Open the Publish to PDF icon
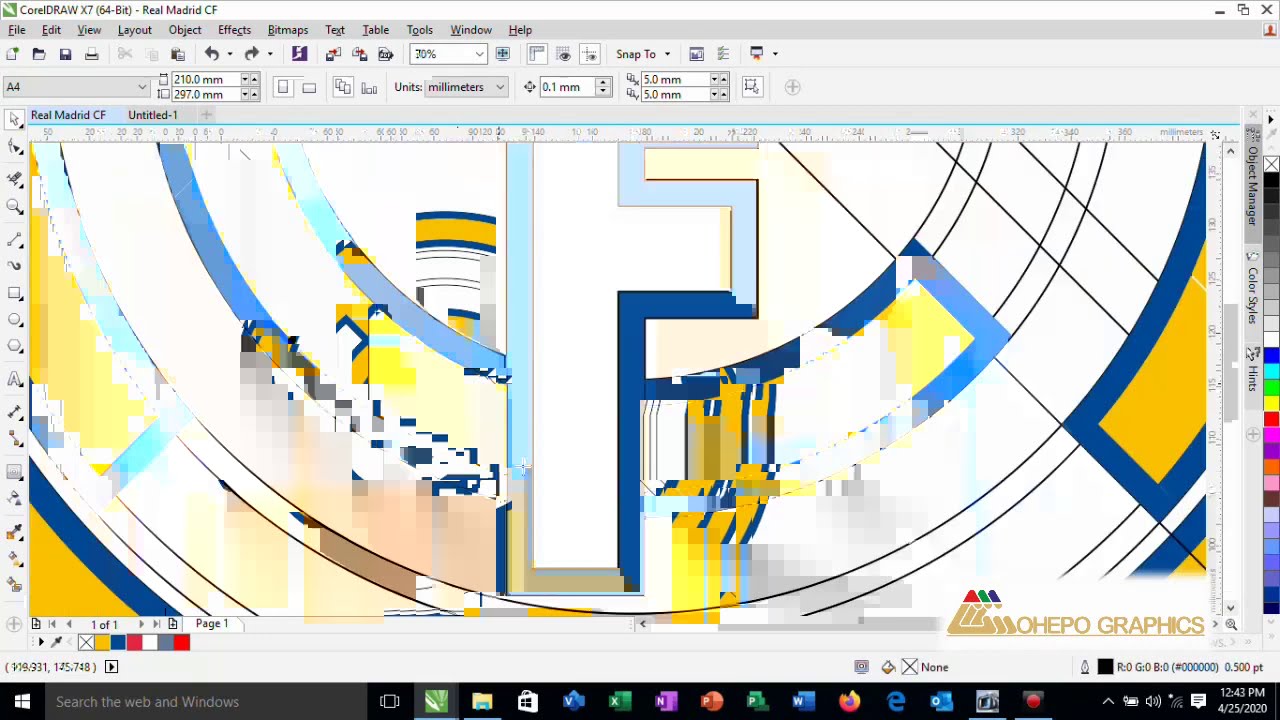Screen dimensions: 1280x720 coord(385,54)
